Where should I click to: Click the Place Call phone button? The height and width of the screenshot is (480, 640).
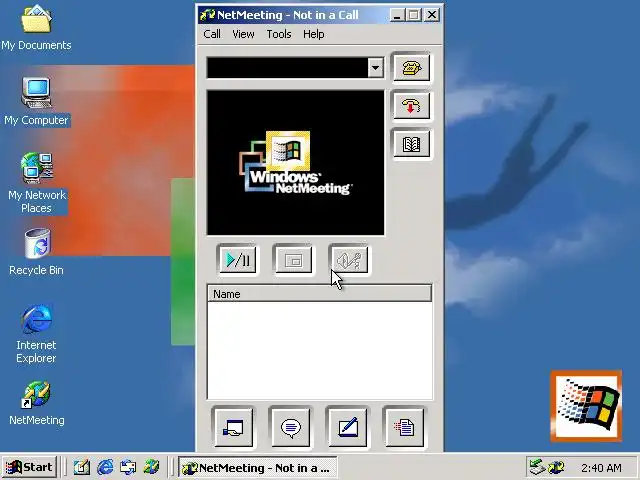tap(411, 68)
